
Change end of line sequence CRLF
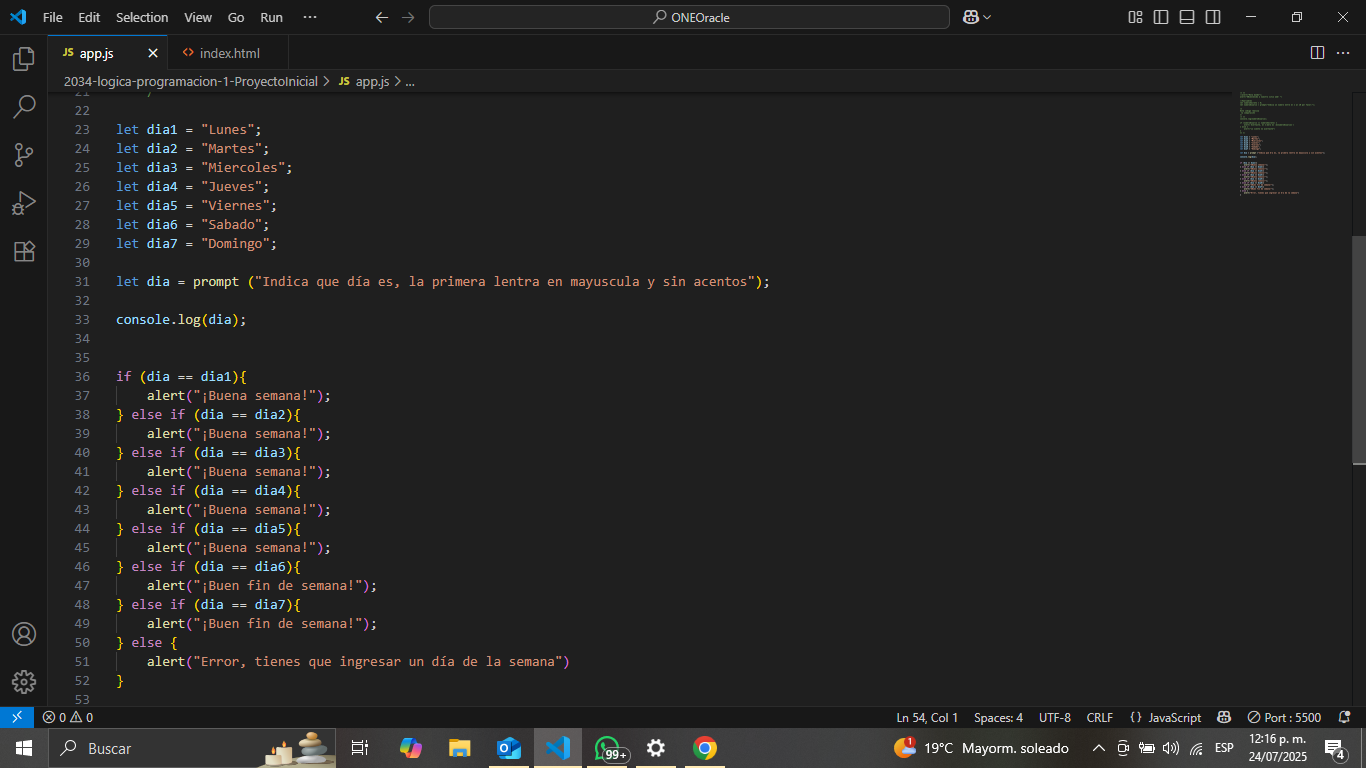coord(1099,717)
